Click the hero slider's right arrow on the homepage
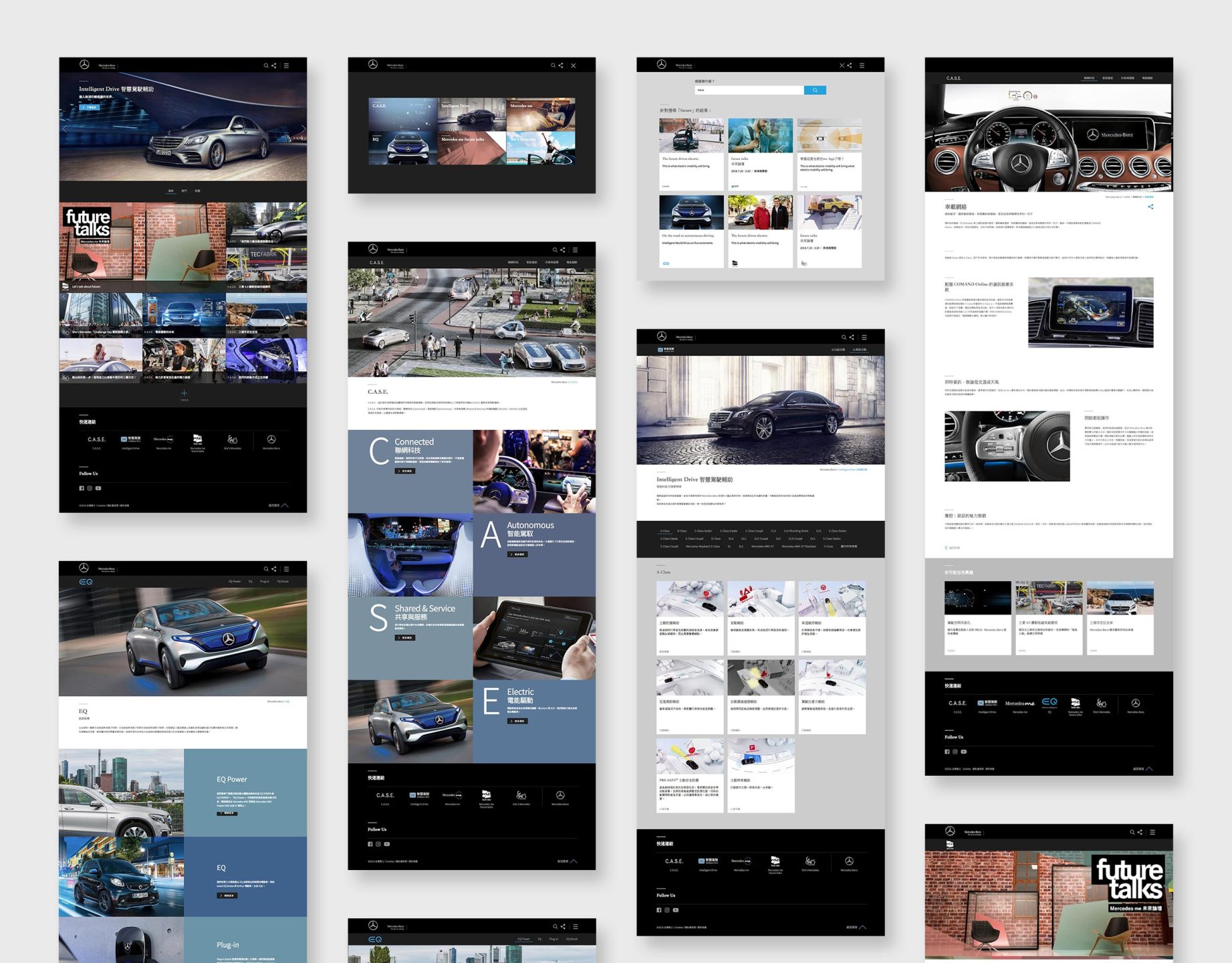The image size is (1232, 963). coord(303,129)
